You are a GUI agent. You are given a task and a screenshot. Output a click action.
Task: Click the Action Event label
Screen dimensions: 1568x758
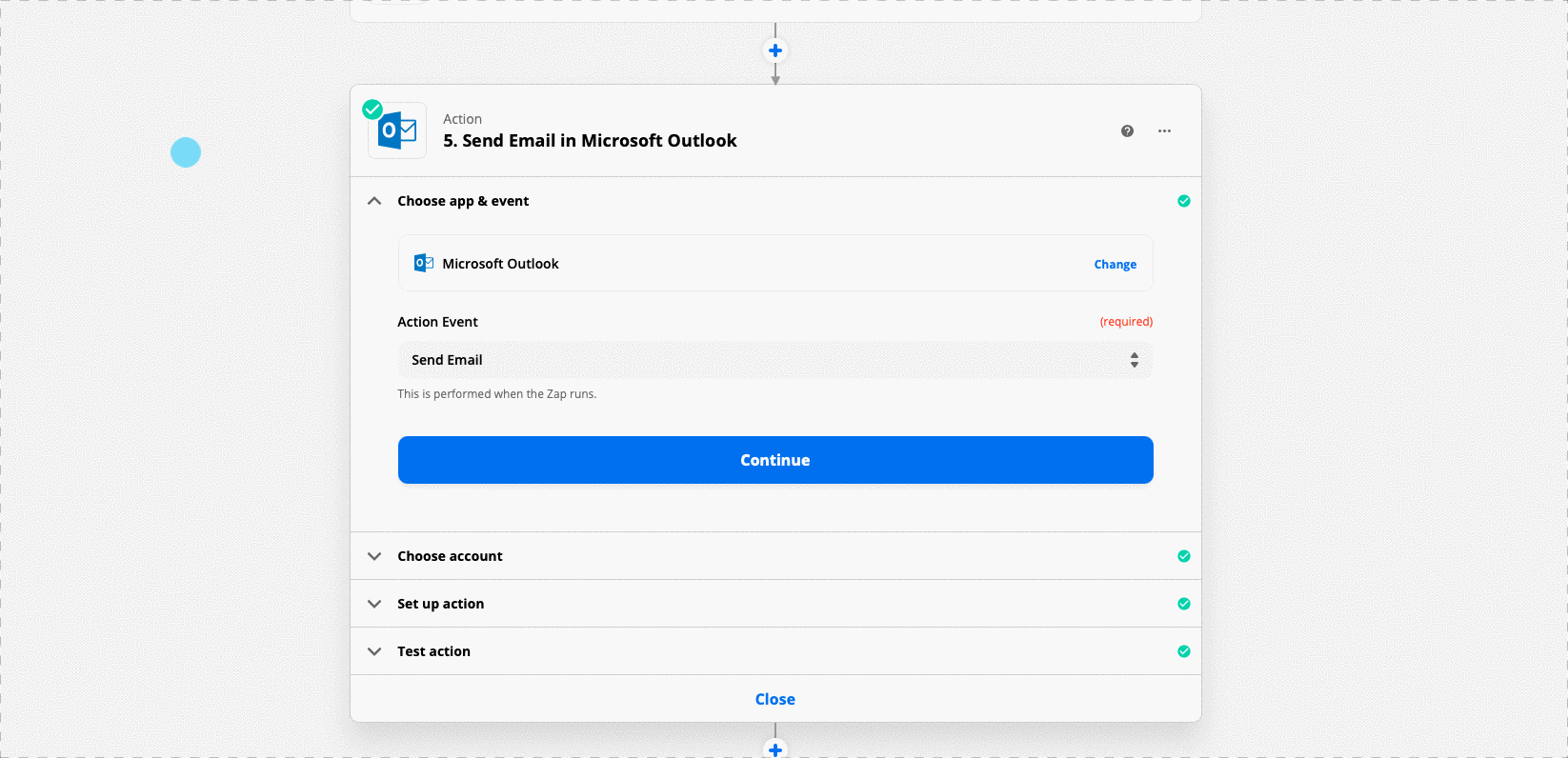pos(437,322)
